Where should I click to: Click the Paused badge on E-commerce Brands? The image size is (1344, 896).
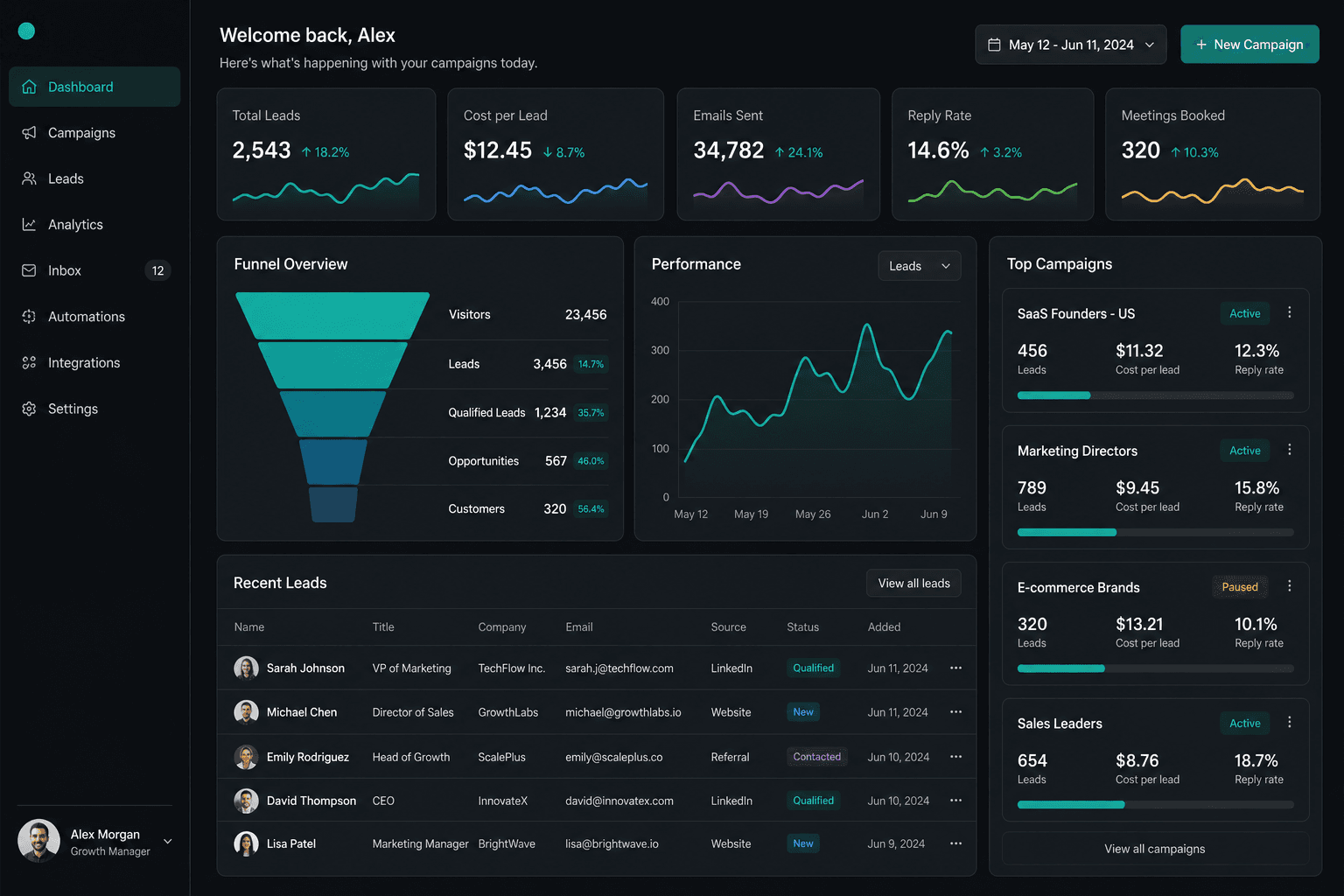[1240, 587]
